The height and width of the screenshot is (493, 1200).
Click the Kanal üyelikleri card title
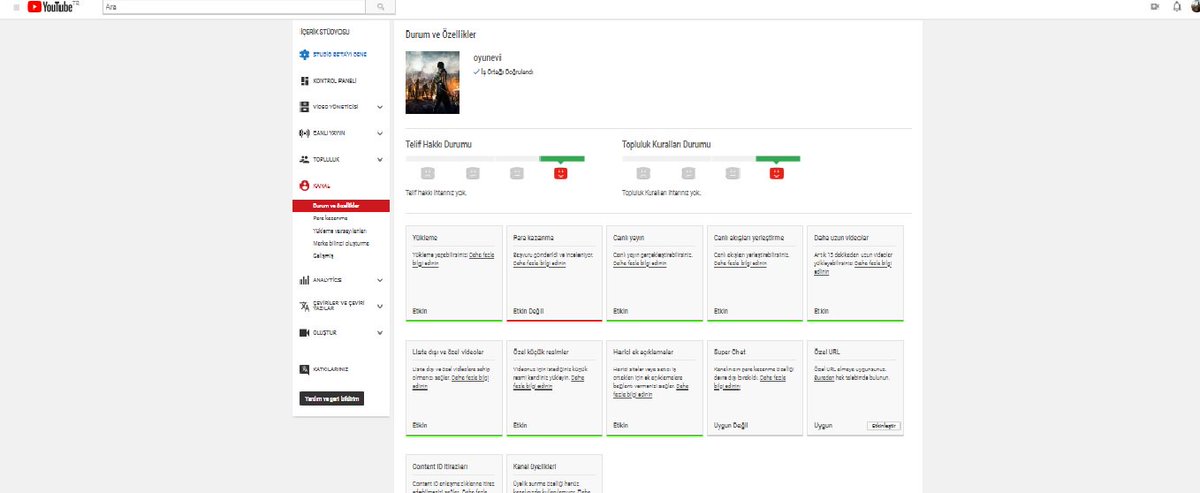(534, 467)
